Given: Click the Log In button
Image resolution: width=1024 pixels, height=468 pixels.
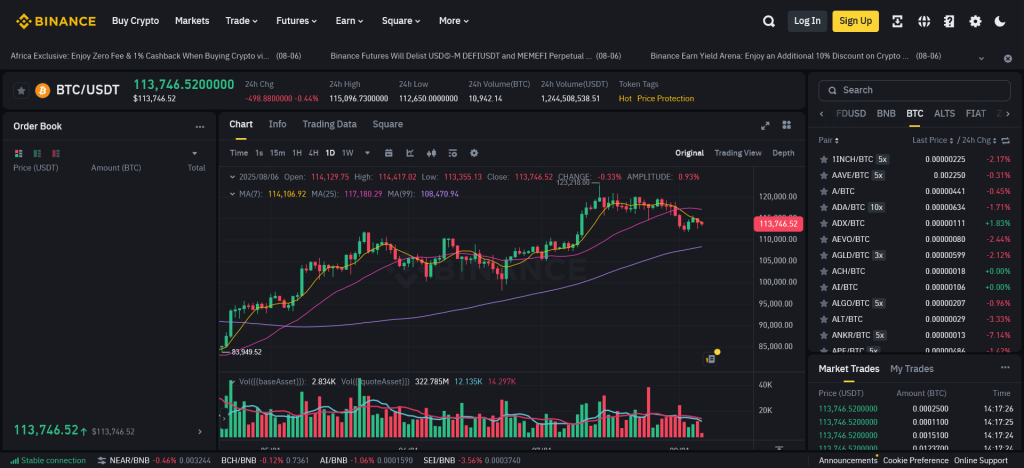Looking at the screenshot, I should click(807, 21).
